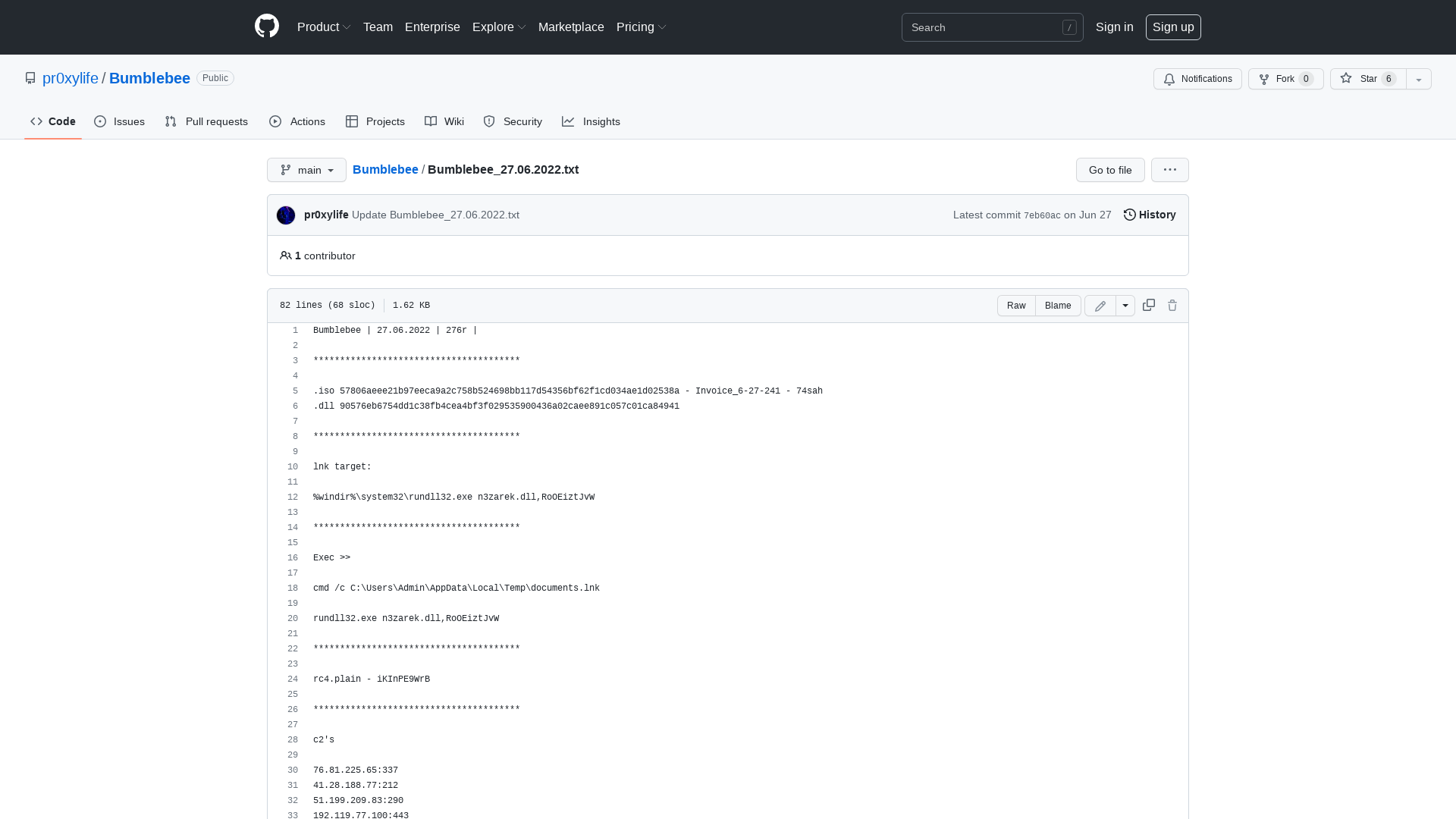Screen dimensions: 1456x819
Task: Open commit 7eb60ac link
Action: click(1043, 215)
